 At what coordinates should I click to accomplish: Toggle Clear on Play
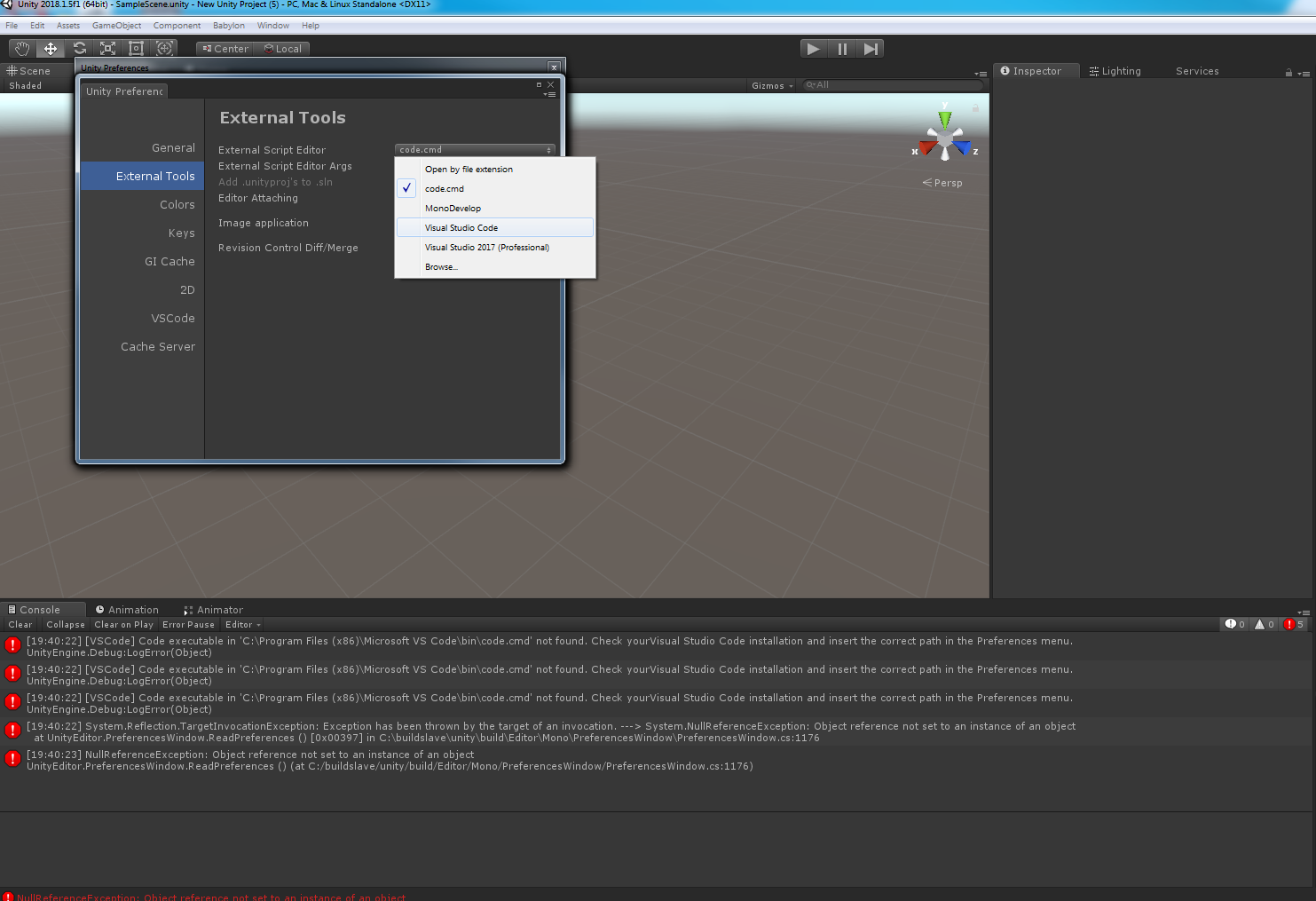124,625
